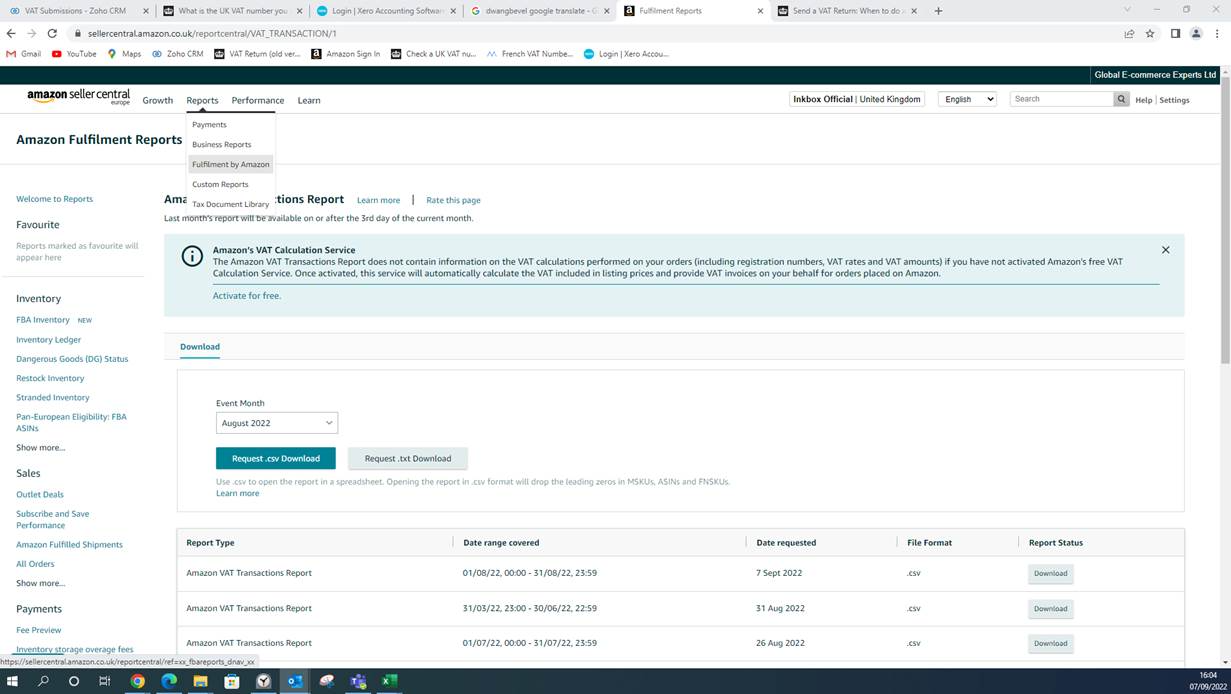The height and width of the screenshot is (694, 1231).
Task: Open the Zoho CRM bookmark
Action: [177, 54]
